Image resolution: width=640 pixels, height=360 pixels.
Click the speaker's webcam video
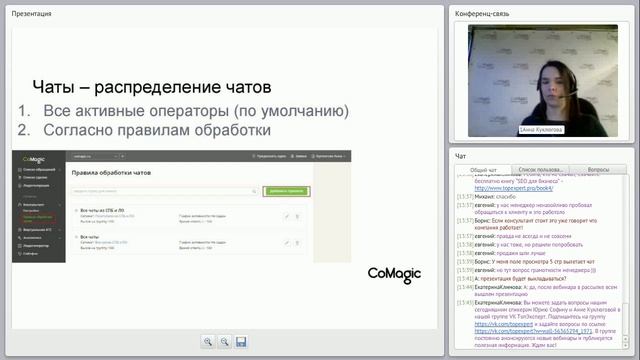(542, 81)
